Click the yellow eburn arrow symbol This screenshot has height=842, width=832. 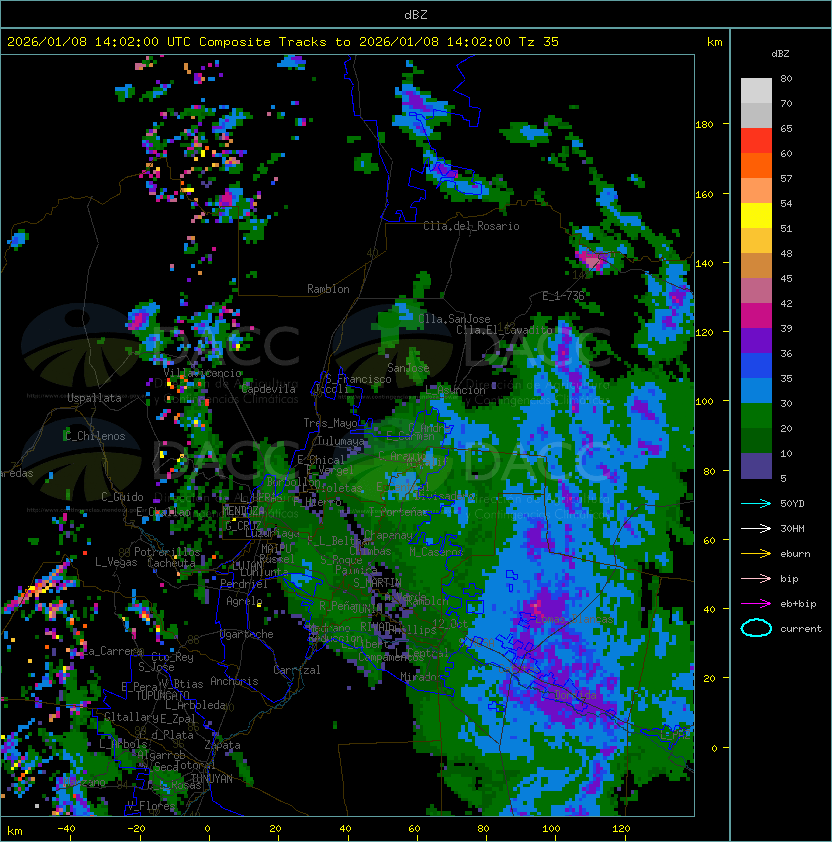click(756, 554)
